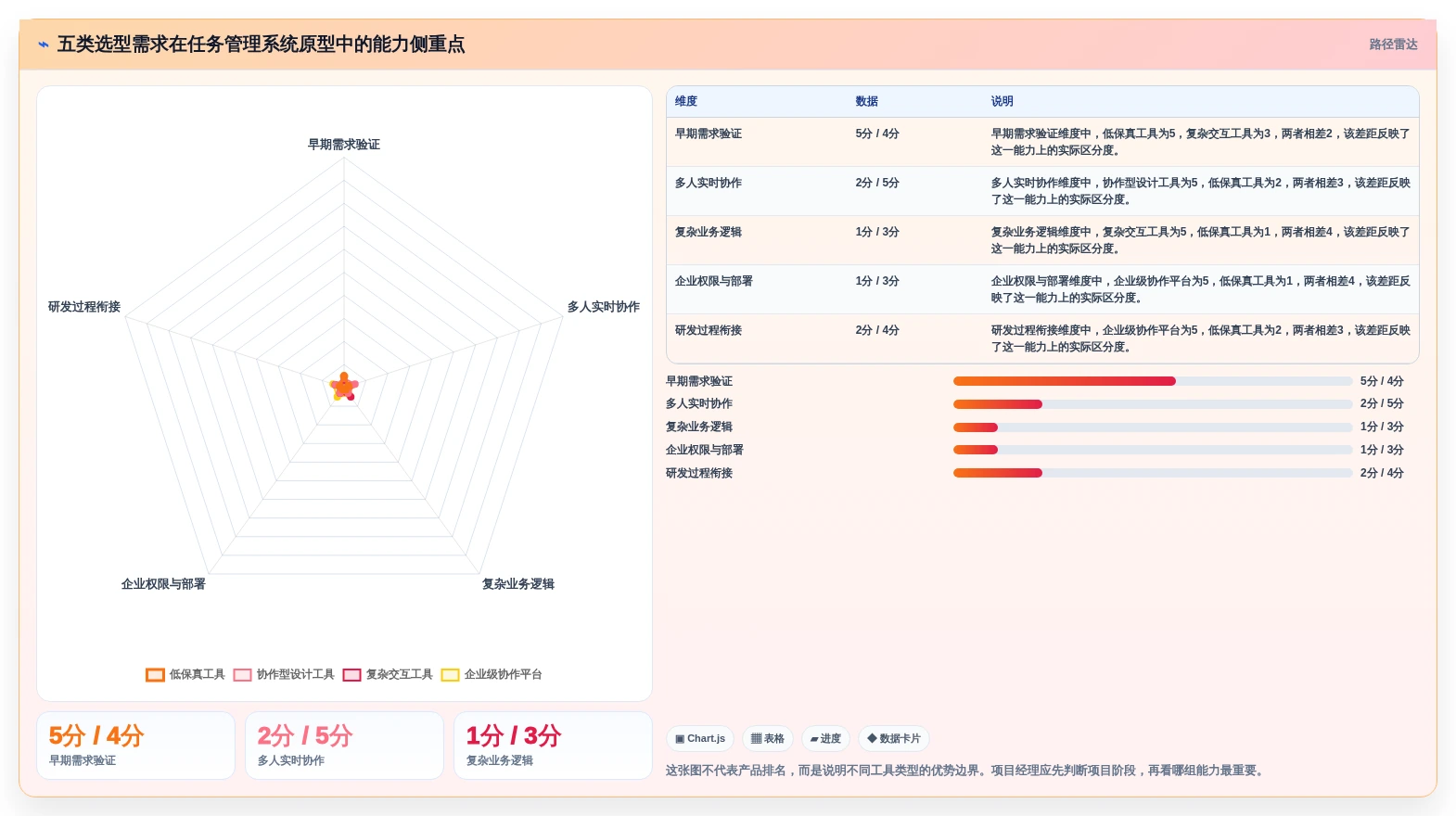Click the 多人实时协作 radar axis label
Viewport: 1456px width, 816px height.
point(604,307)
